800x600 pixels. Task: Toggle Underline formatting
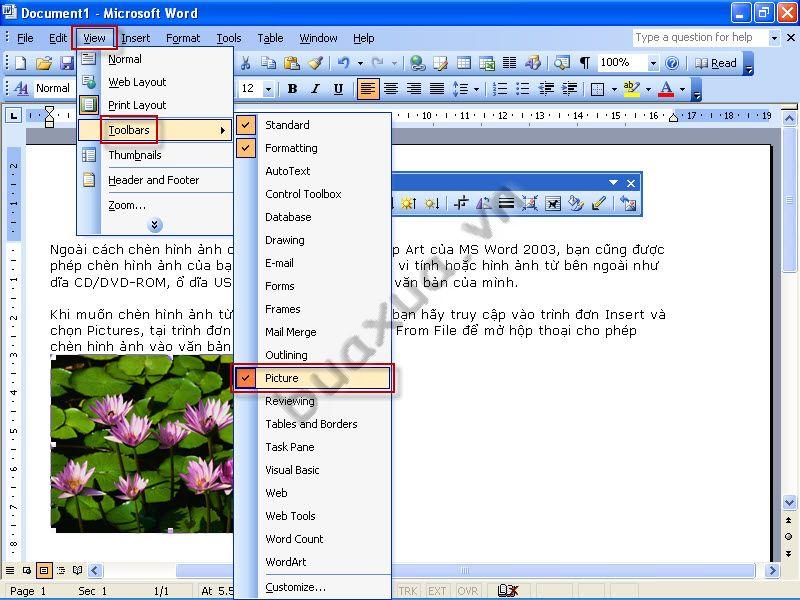(338, 89)
